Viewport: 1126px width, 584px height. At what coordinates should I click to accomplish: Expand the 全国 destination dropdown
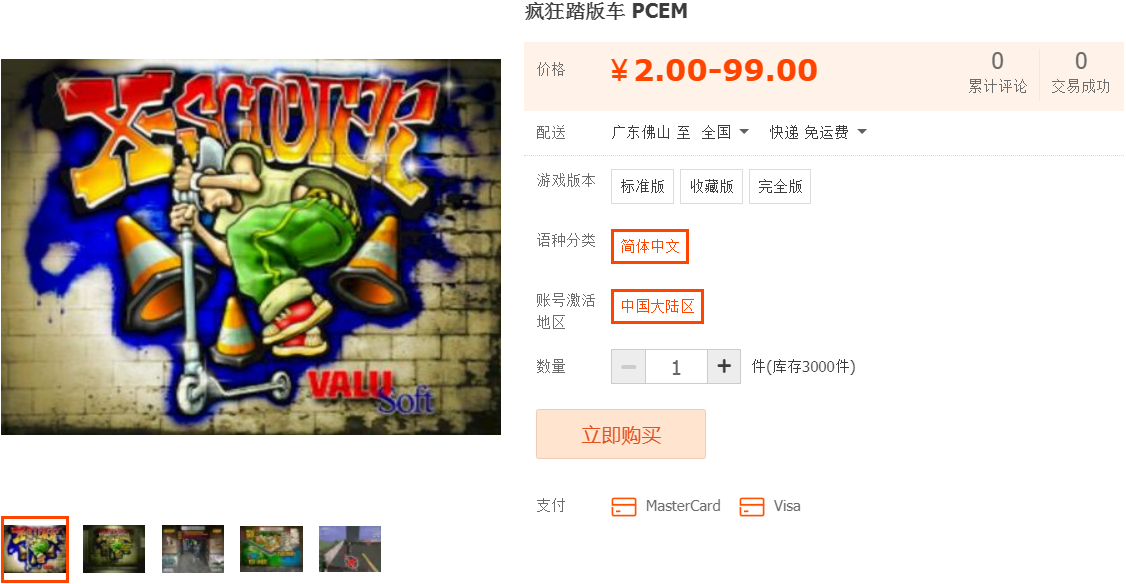click(x=725, y=132)
